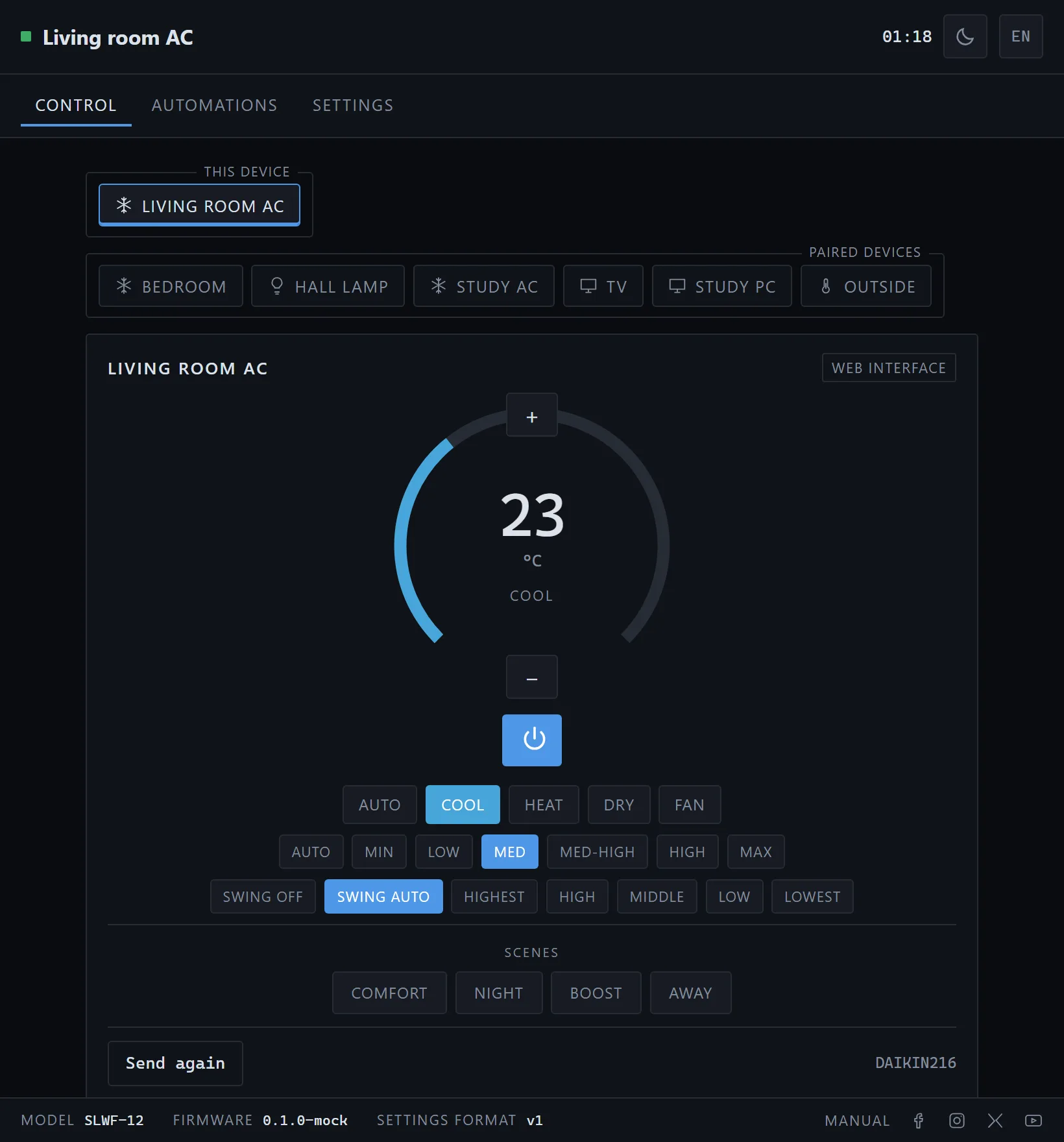1064x1142 pixels.
Task: Enable Swing Auto
Action: (383, 896)
